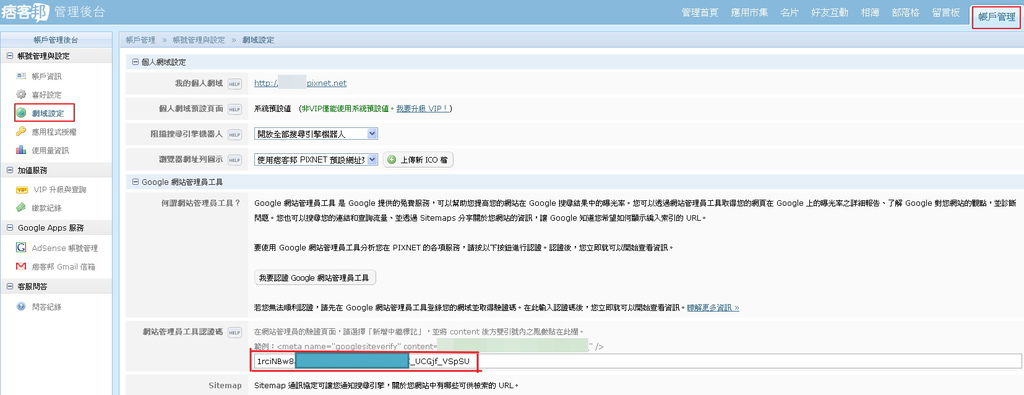This screenshot has width=1024, height=395.
Task: Open the 阻擋搜尋引擎機器人 dropdown
Action: coord(316,134)
